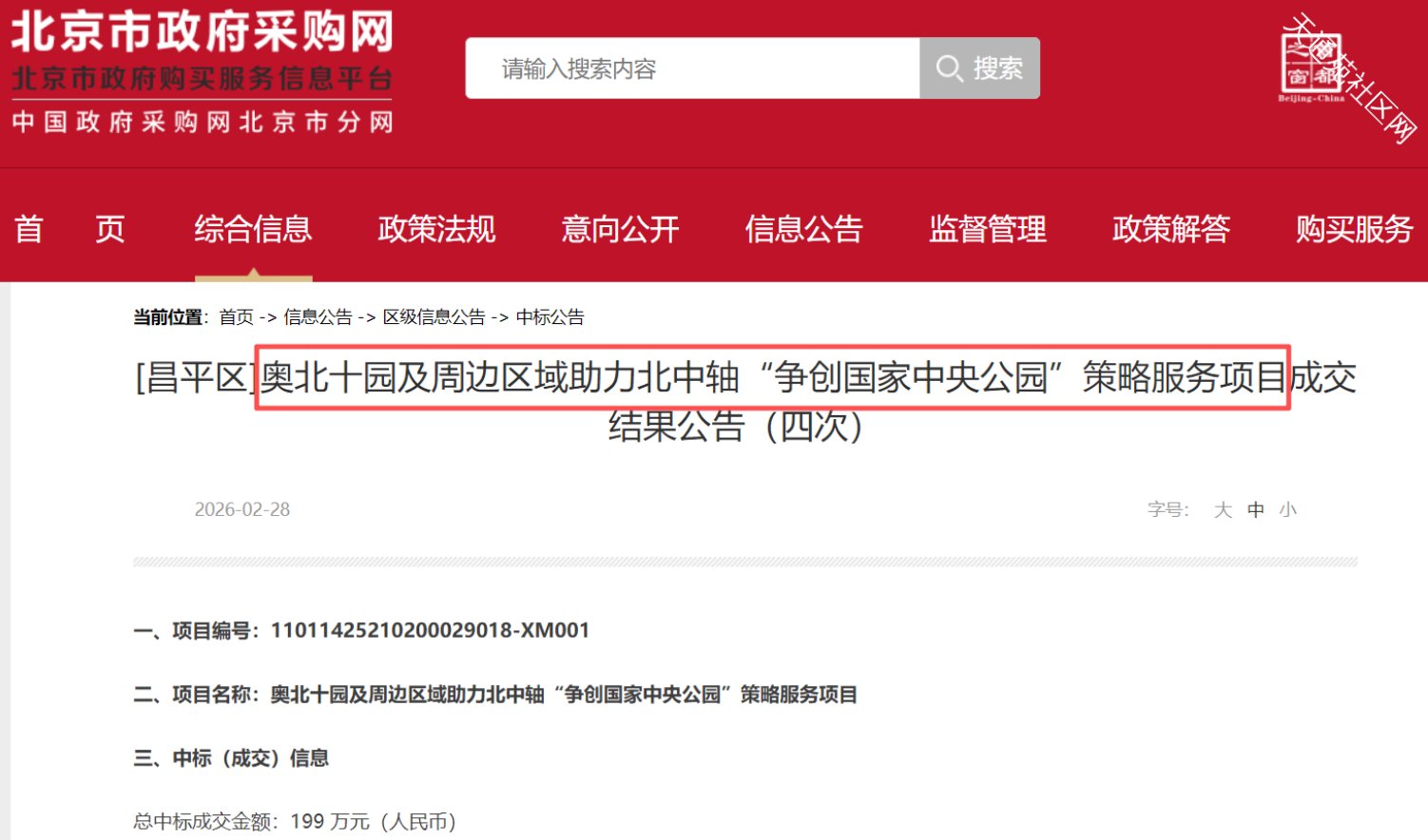Select the 政策法规 navigation item
This screenshot has width=1428, height=840.
click(x=436, y=230)
